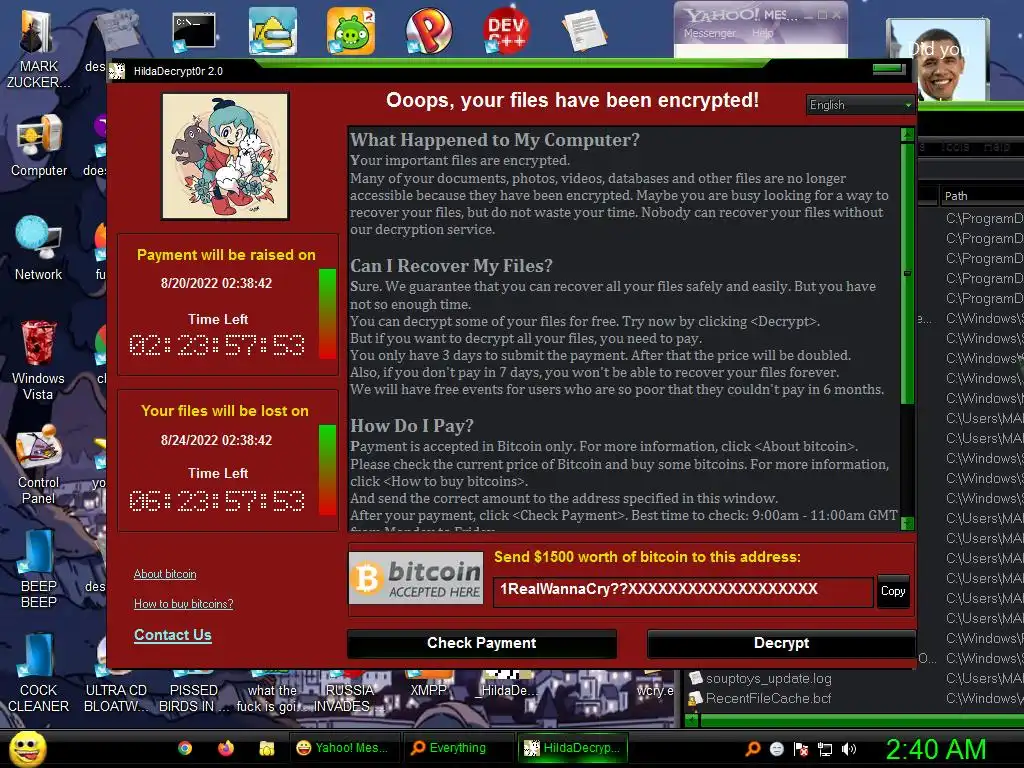This screenshot has width=1024, height=768.
Task: Open Help menu in Yahoo Messenger window
Action: pos(762,33)
